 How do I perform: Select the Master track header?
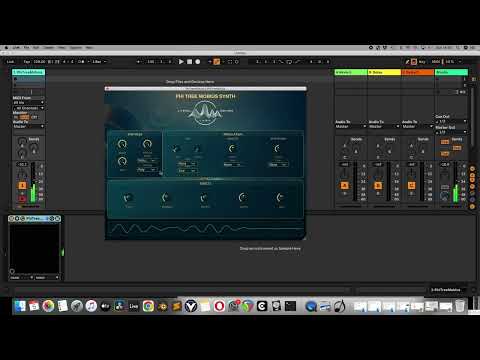coord(451,72)
